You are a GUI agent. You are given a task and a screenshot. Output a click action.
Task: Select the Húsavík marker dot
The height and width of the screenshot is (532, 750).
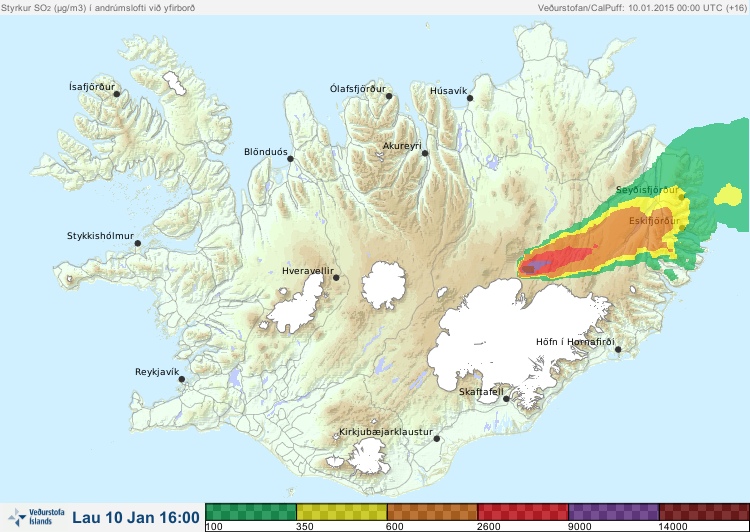pyautogui.click(x=470, y=98)
